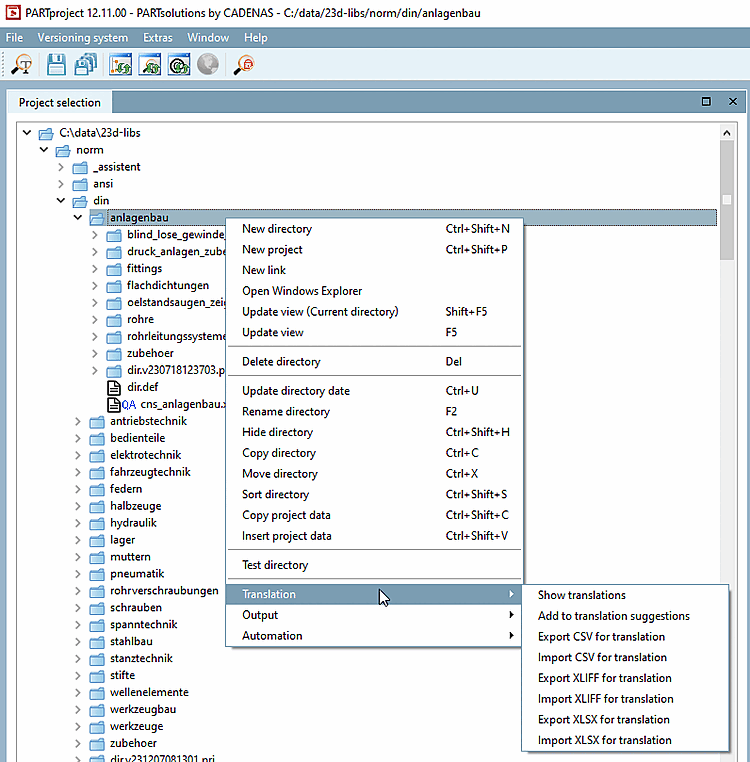
Task: Click the magnifier with red lock icon
Action: click(244, 64)
